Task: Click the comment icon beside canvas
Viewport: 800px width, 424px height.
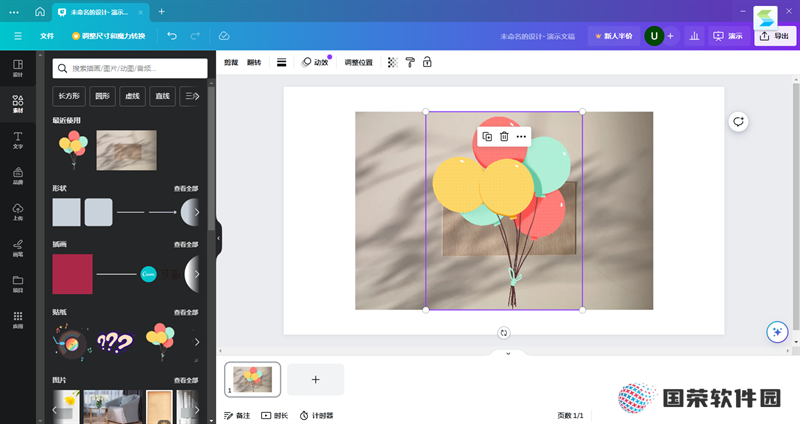Action: pyautogui.click(x=738, y=121)
